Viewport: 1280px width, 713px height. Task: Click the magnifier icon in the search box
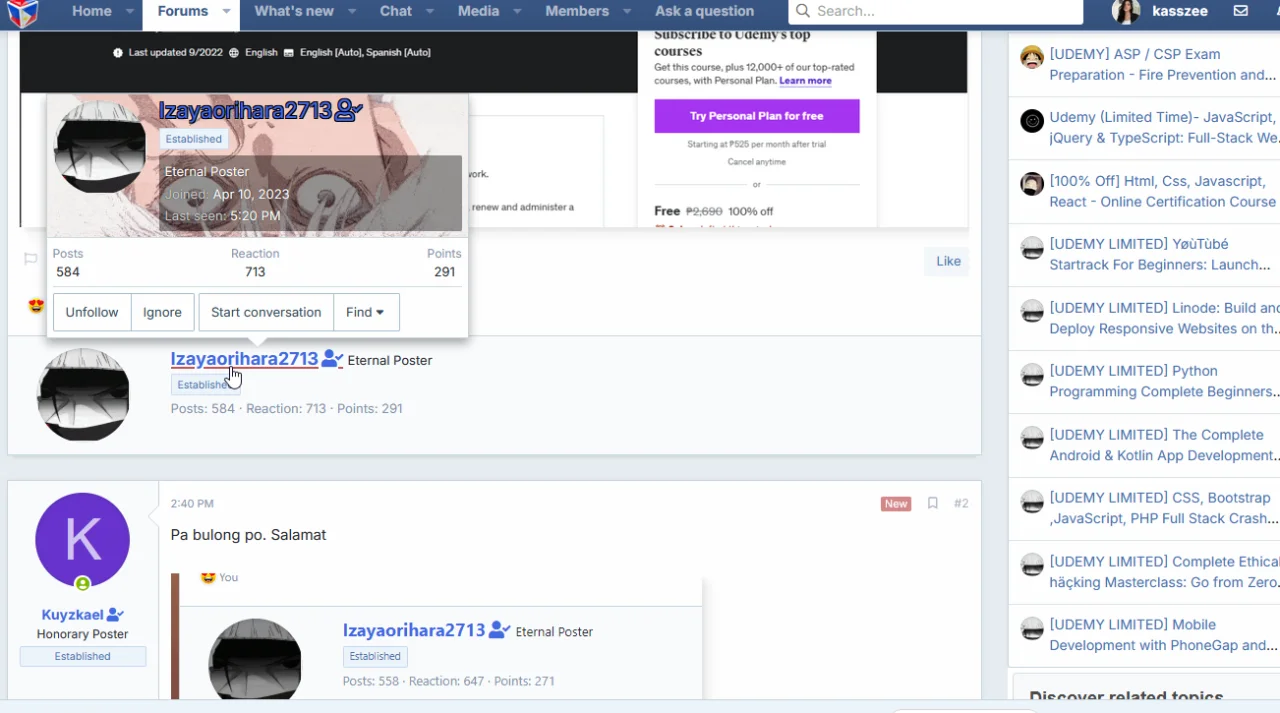[803, 12]
